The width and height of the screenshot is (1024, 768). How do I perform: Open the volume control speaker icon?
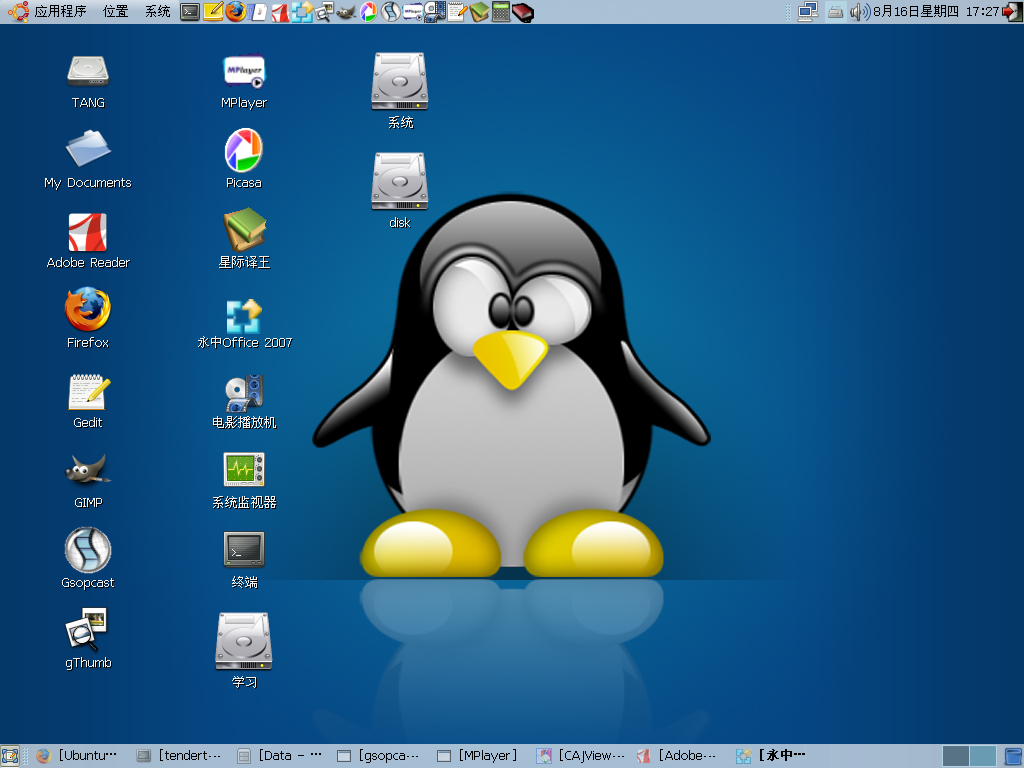pos(860,12)
